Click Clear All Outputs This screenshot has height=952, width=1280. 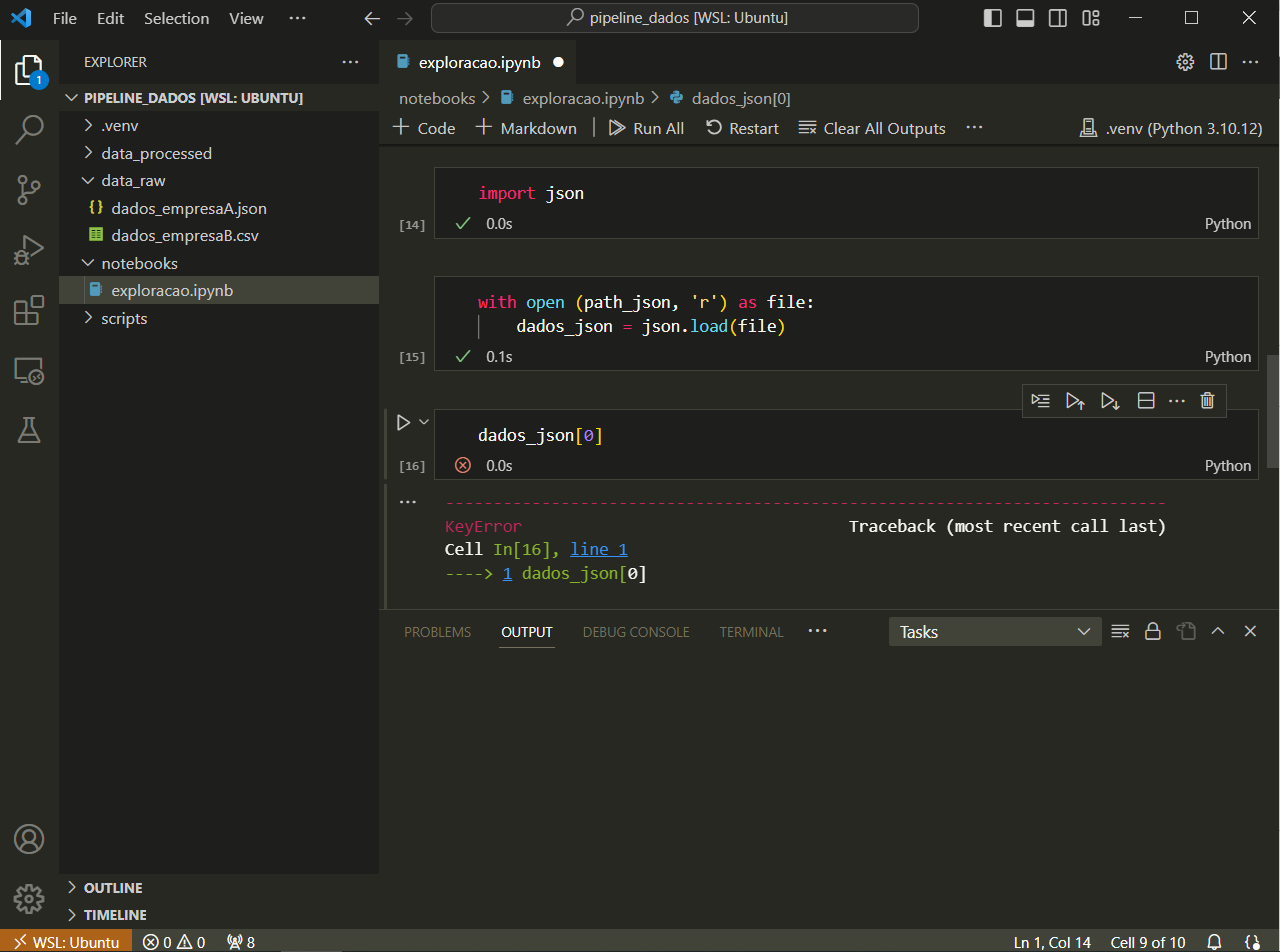click(872, 128)
